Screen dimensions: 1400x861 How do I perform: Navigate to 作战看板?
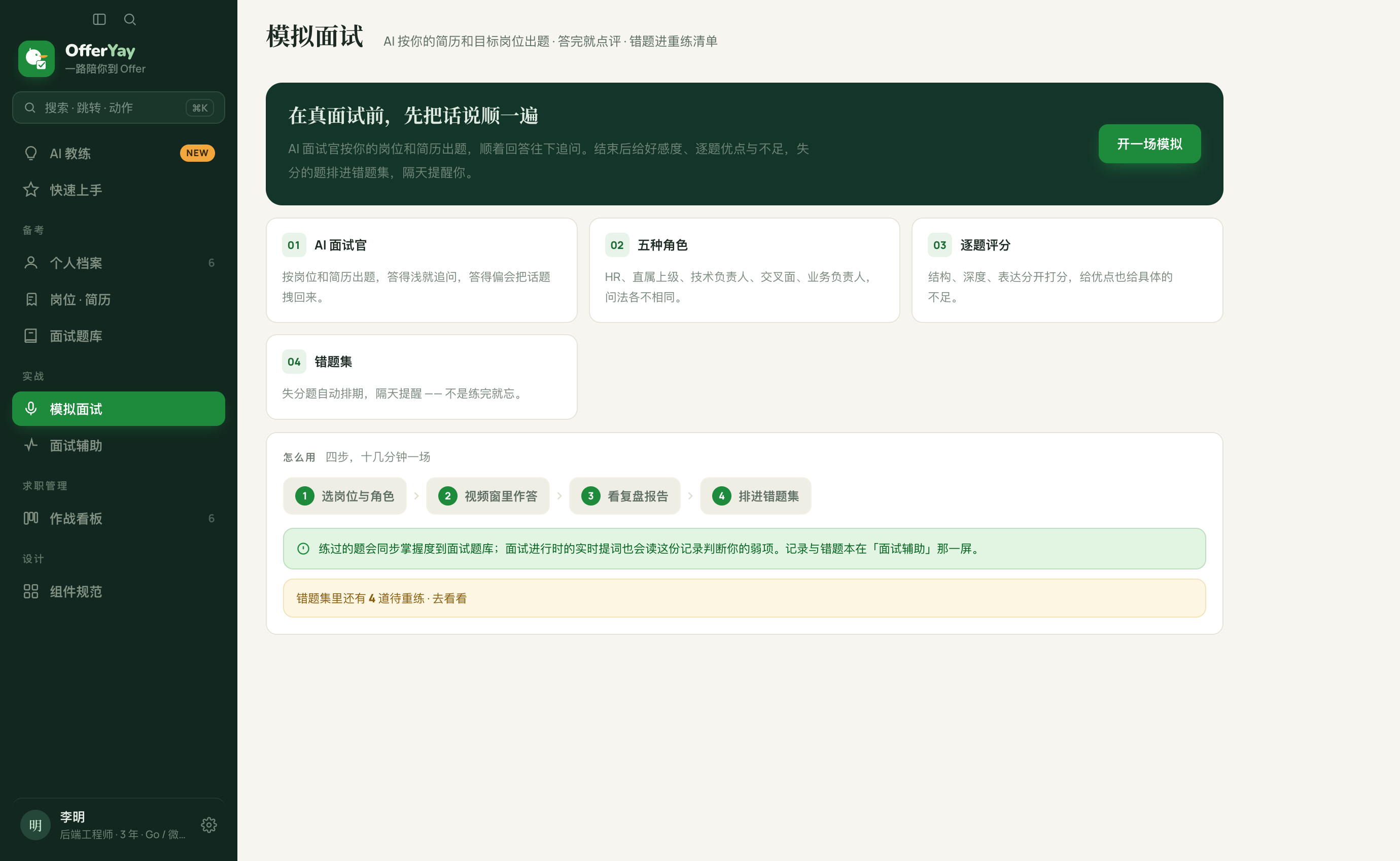119,518
